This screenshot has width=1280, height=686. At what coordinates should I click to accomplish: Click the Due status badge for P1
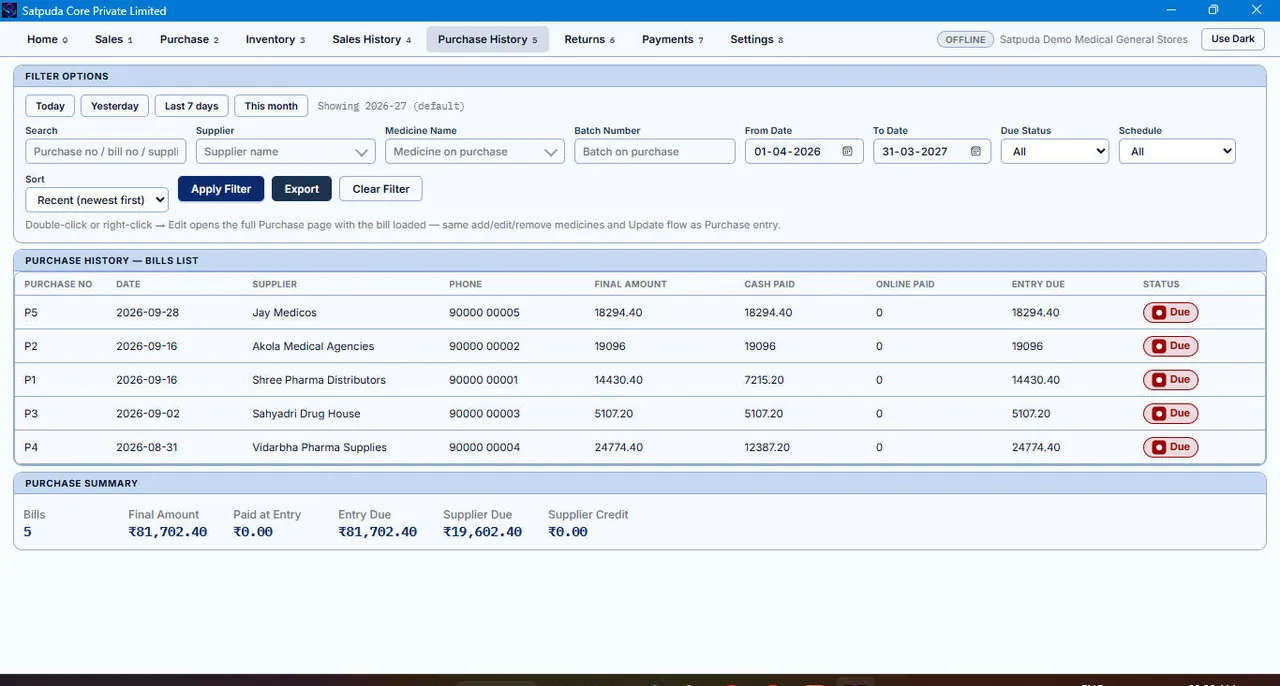(1170, 380)
